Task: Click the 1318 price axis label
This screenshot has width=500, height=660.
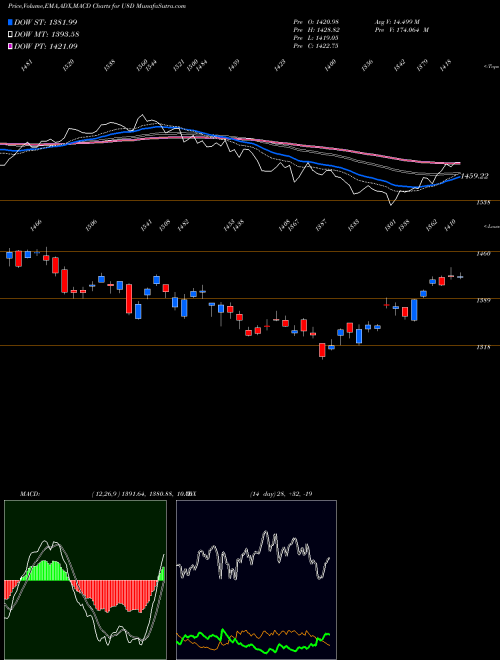Action: click(x=483, y=347)
